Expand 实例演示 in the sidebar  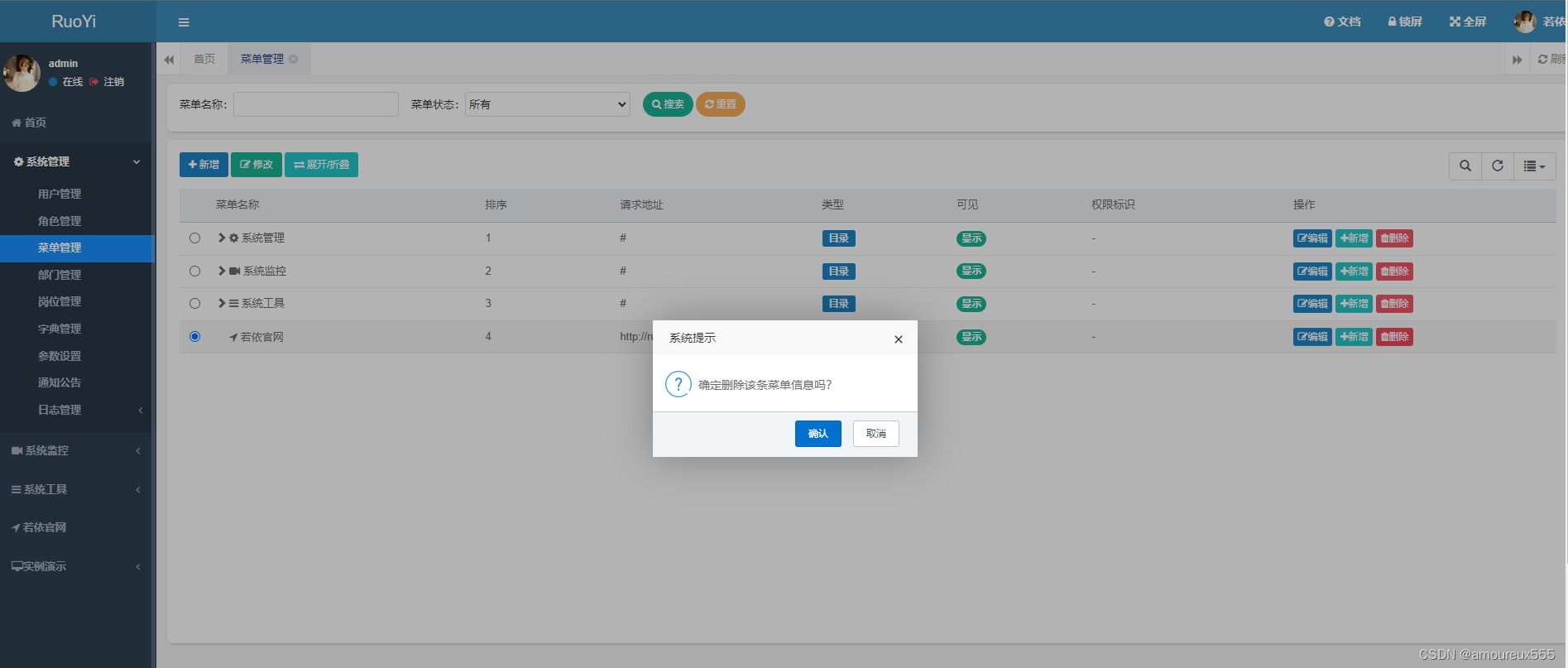(77, 567)
